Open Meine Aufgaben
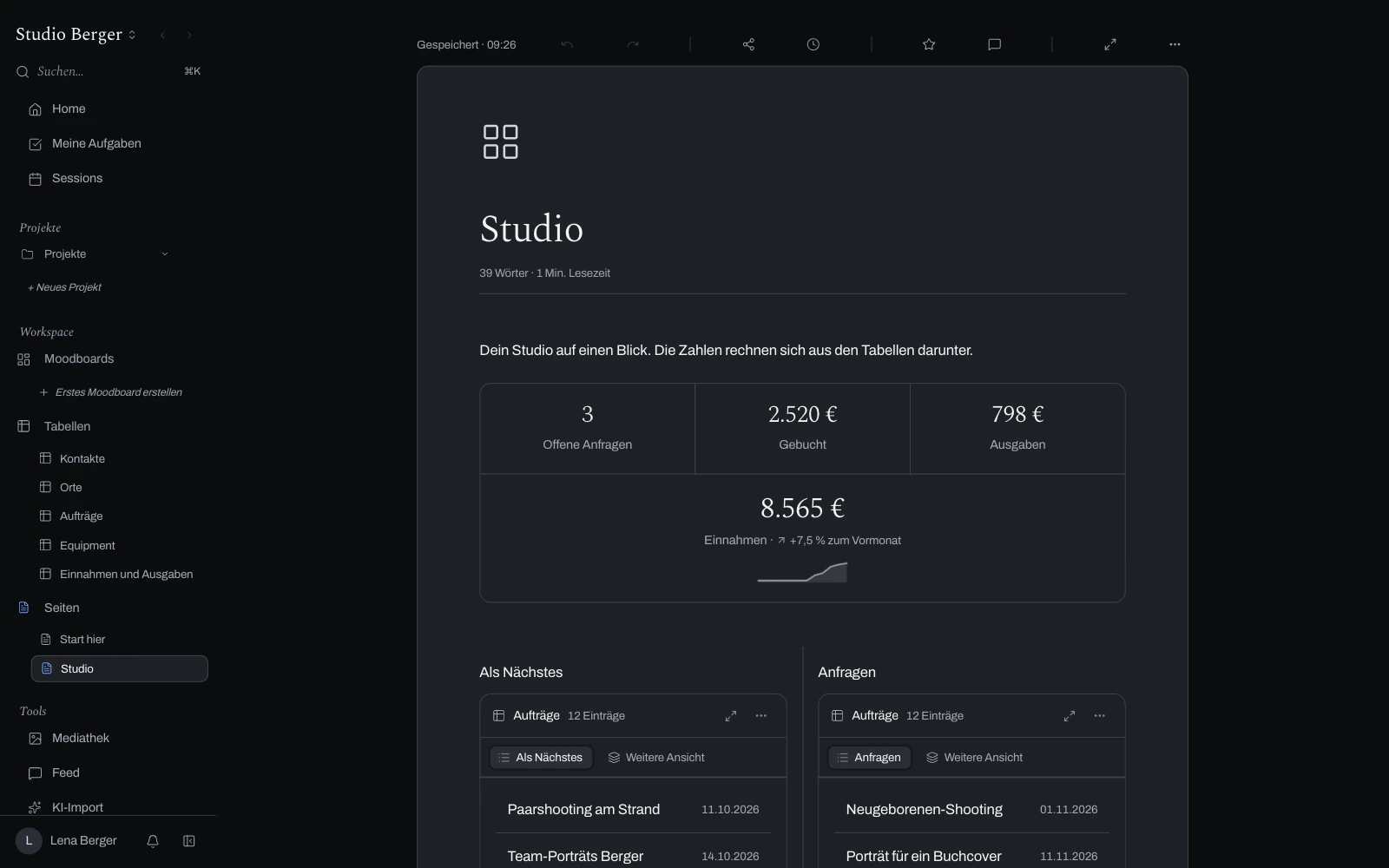This screenshot has width=1389, height=868. click(96, 143)
